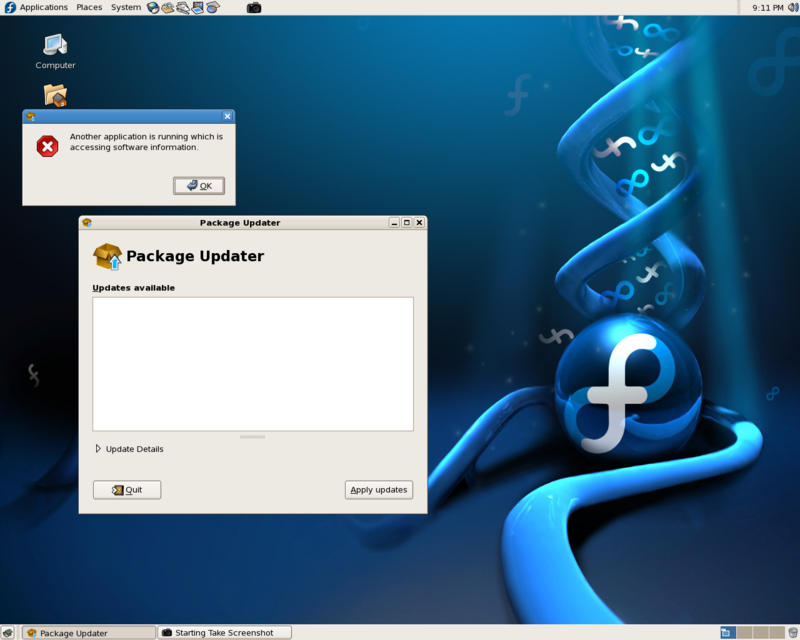This screenshot has width=800, height=640.
Task: Click Apply updates button
Action: [x=379, y=490]
